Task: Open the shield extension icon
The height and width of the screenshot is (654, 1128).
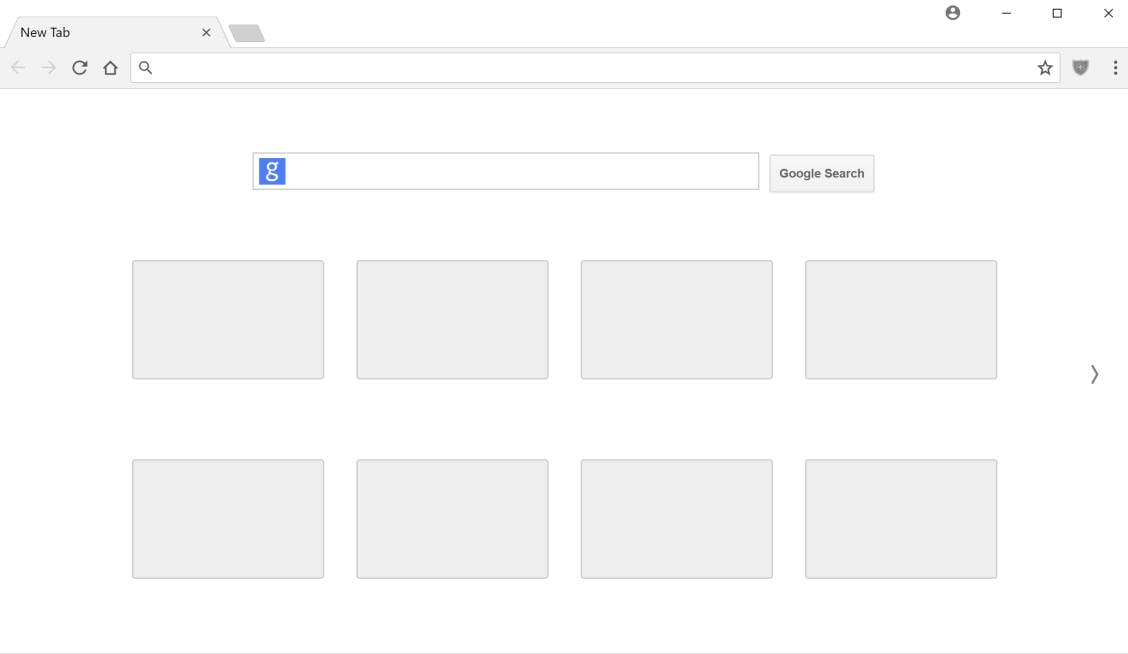Action: coord(1081,68)
